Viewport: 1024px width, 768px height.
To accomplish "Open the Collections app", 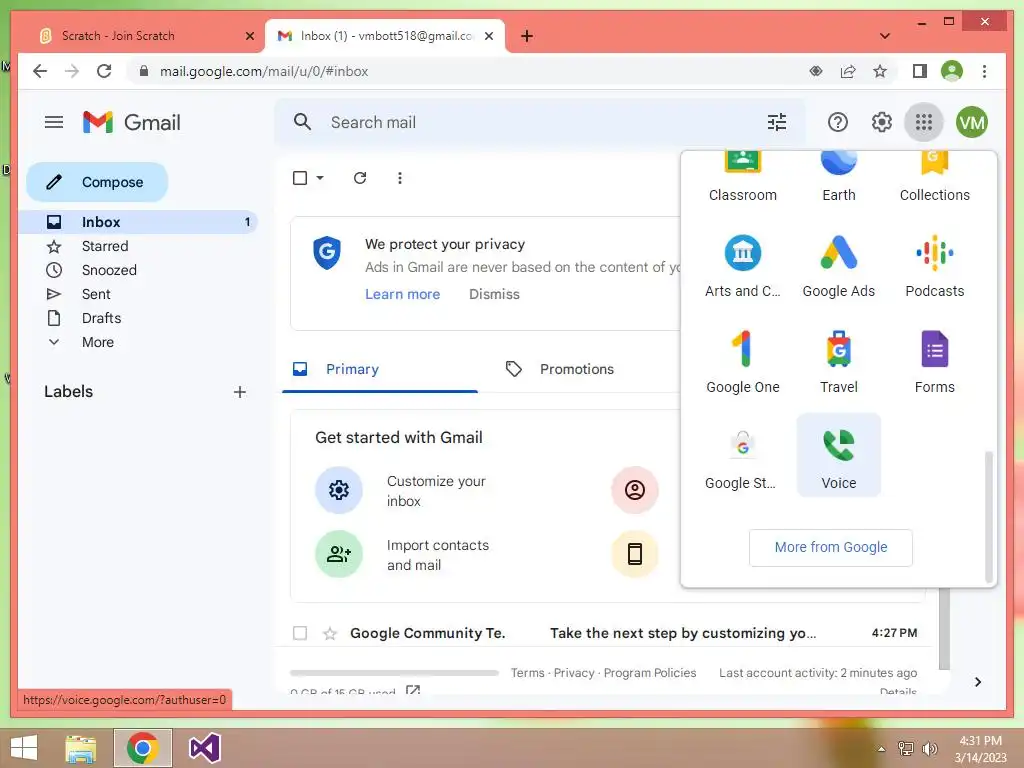I will (x=935, y=176).
